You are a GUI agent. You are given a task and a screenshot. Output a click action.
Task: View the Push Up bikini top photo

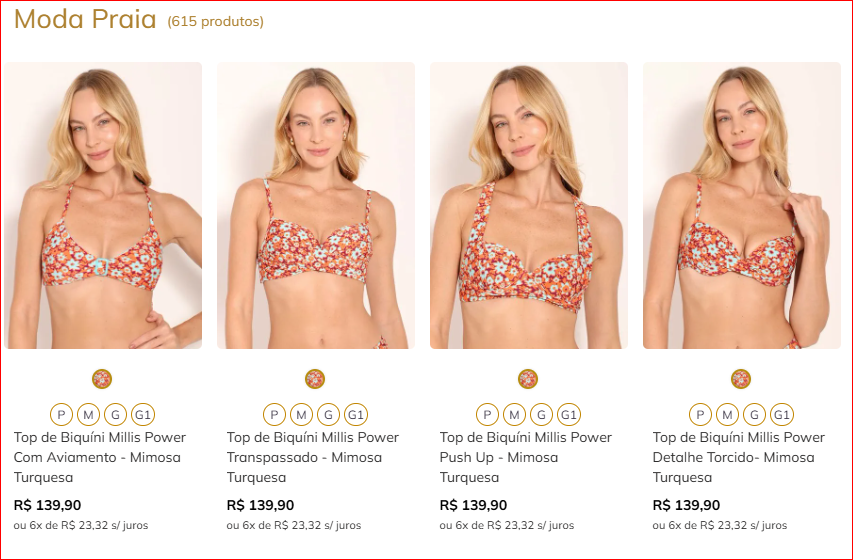click(529, 205)
